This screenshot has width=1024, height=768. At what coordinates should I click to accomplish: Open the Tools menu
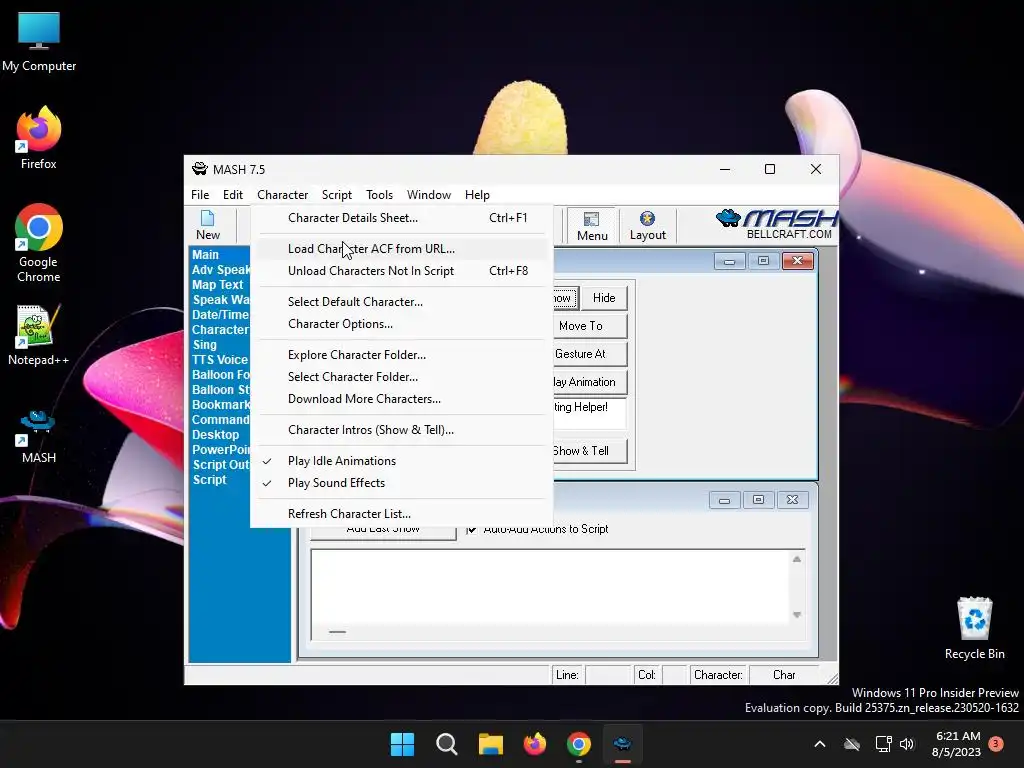point(379,195)
